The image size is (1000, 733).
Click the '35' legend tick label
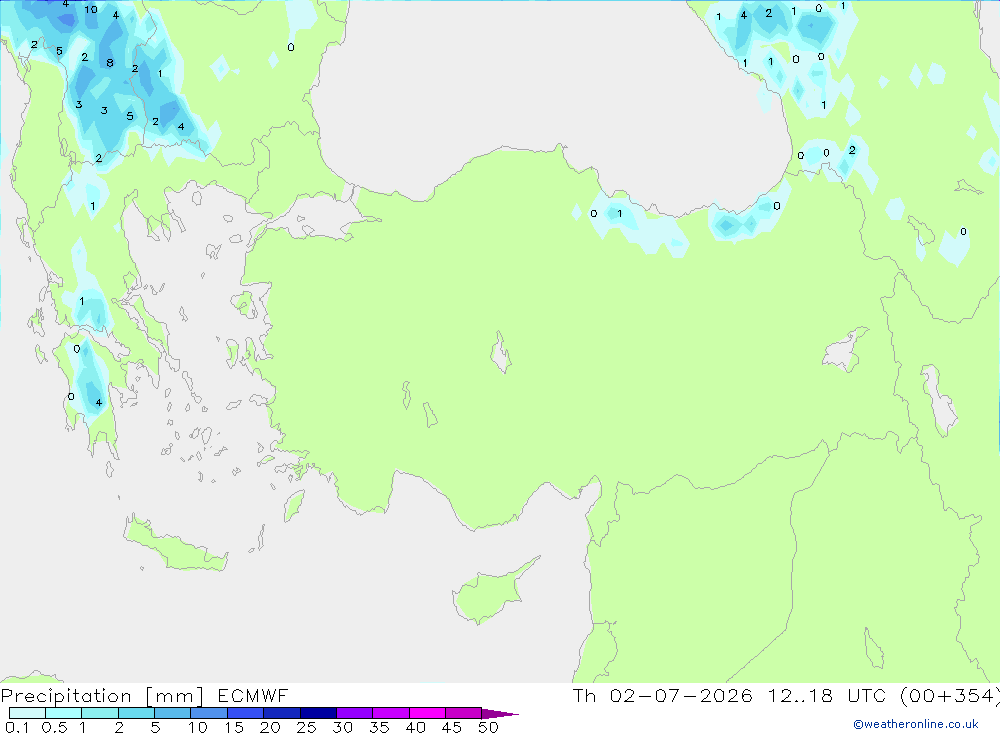point(379,727)
